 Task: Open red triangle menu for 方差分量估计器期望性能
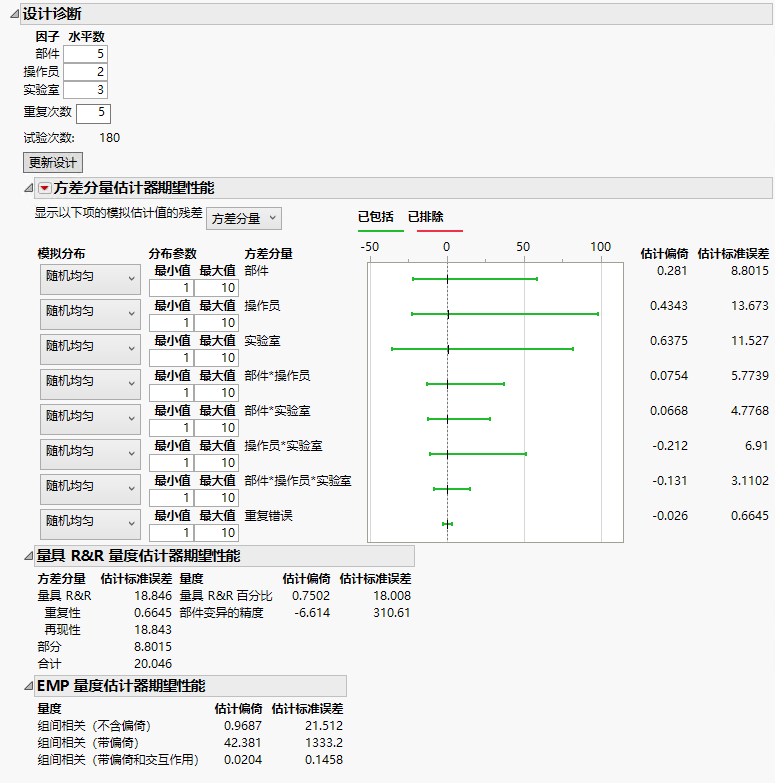tap(44, 188)
